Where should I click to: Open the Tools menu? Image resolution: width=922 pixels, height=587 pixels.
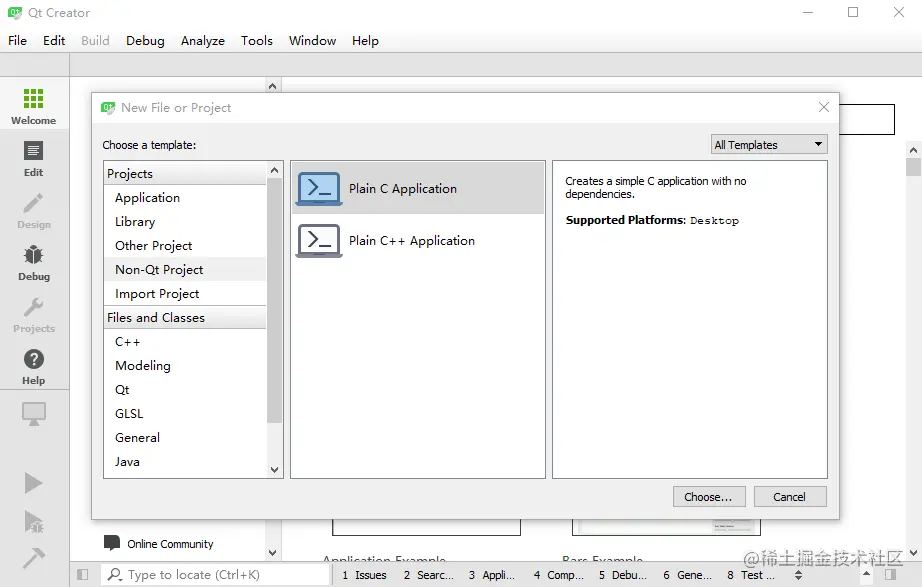(x=257, y=41)
